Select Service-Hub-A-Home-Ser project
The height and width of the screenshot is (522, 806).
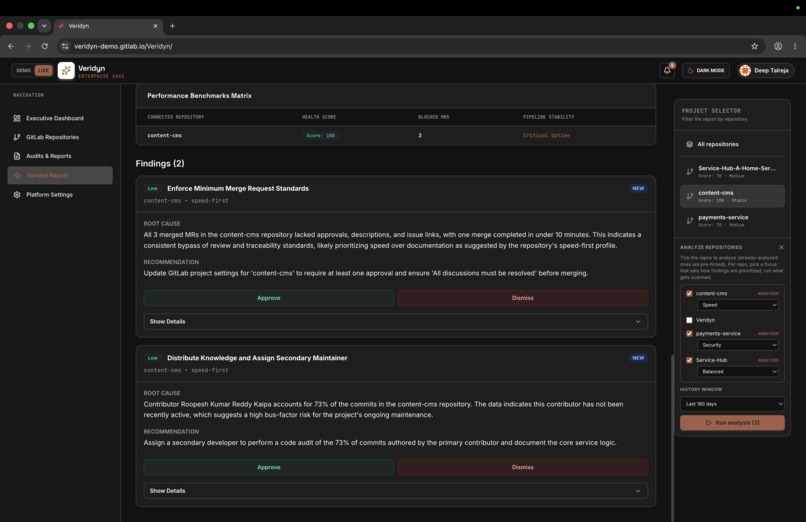[x=732, y=172]
